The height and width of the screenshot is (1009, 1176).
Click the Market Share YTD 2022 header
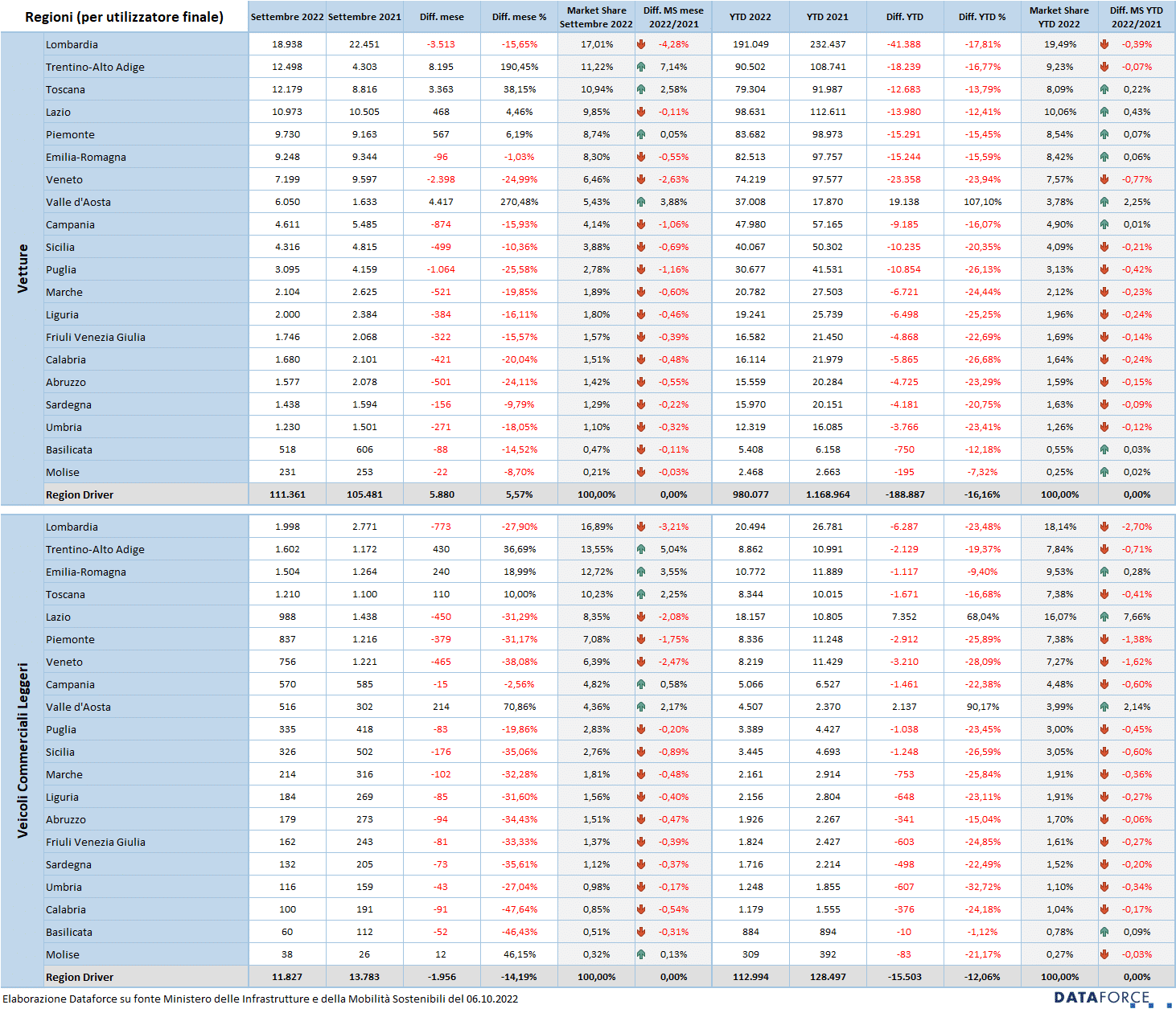tap(1059, 17)
